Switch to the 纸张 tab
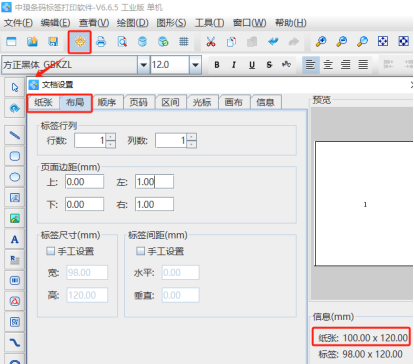 (x=43, y=102)
